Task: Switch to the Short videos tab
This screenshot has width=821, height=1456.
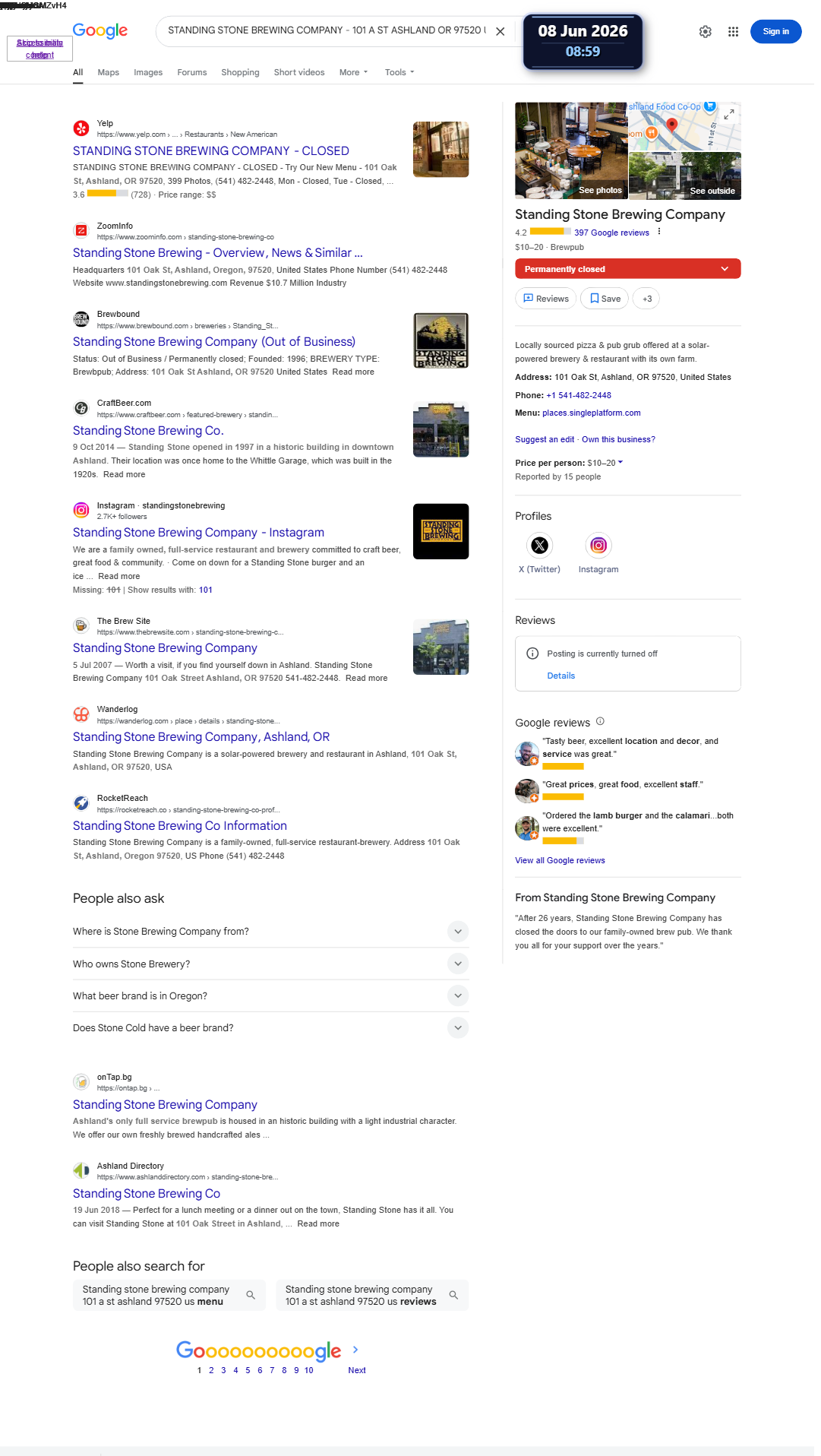Action: point(299,72)
